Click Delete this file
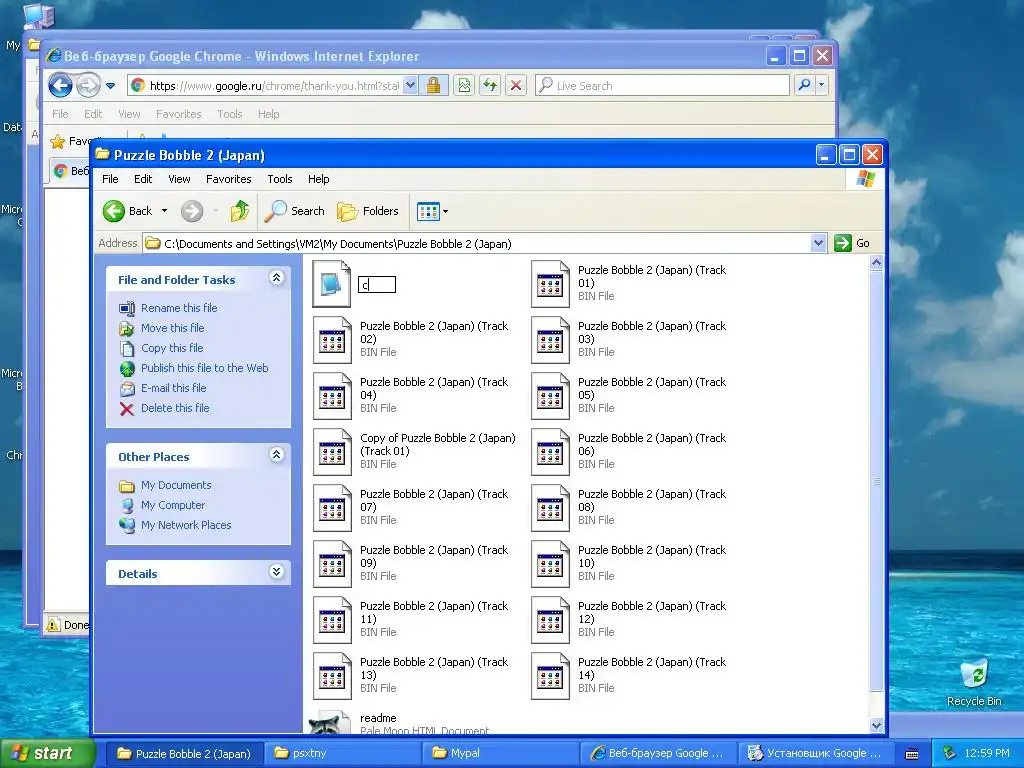Image resolution: width=1024 pixels, height=768 pixels. (x=175, y=408)
